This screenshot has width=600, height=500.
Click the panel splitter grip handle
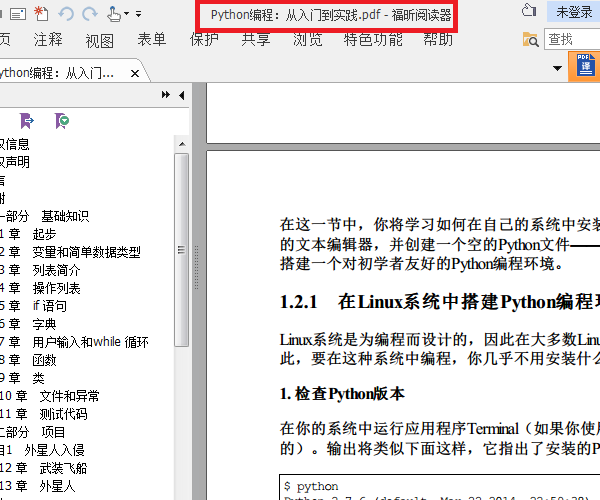click(x=196, y=267)
